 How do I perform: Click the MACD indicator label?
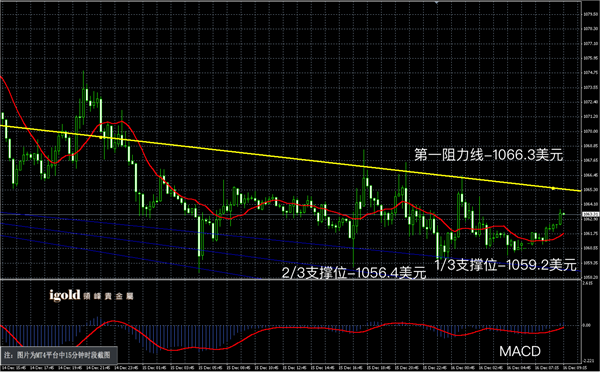pyautogui.click(x=520, y=351)
